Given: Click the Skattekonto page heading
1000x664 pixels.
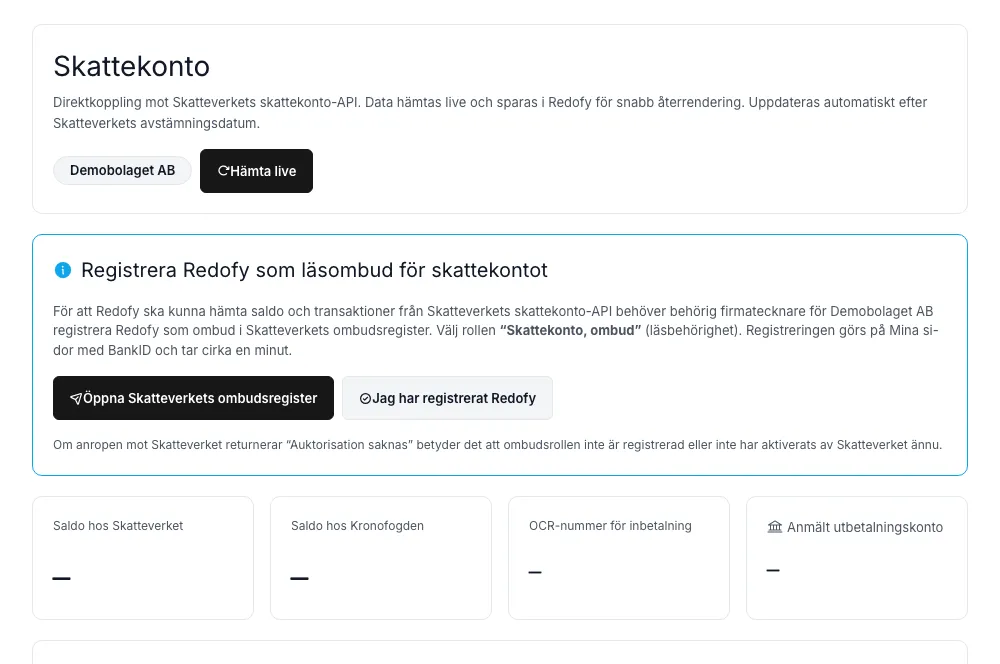Looking at the screenshot, I should pos(131,66).
